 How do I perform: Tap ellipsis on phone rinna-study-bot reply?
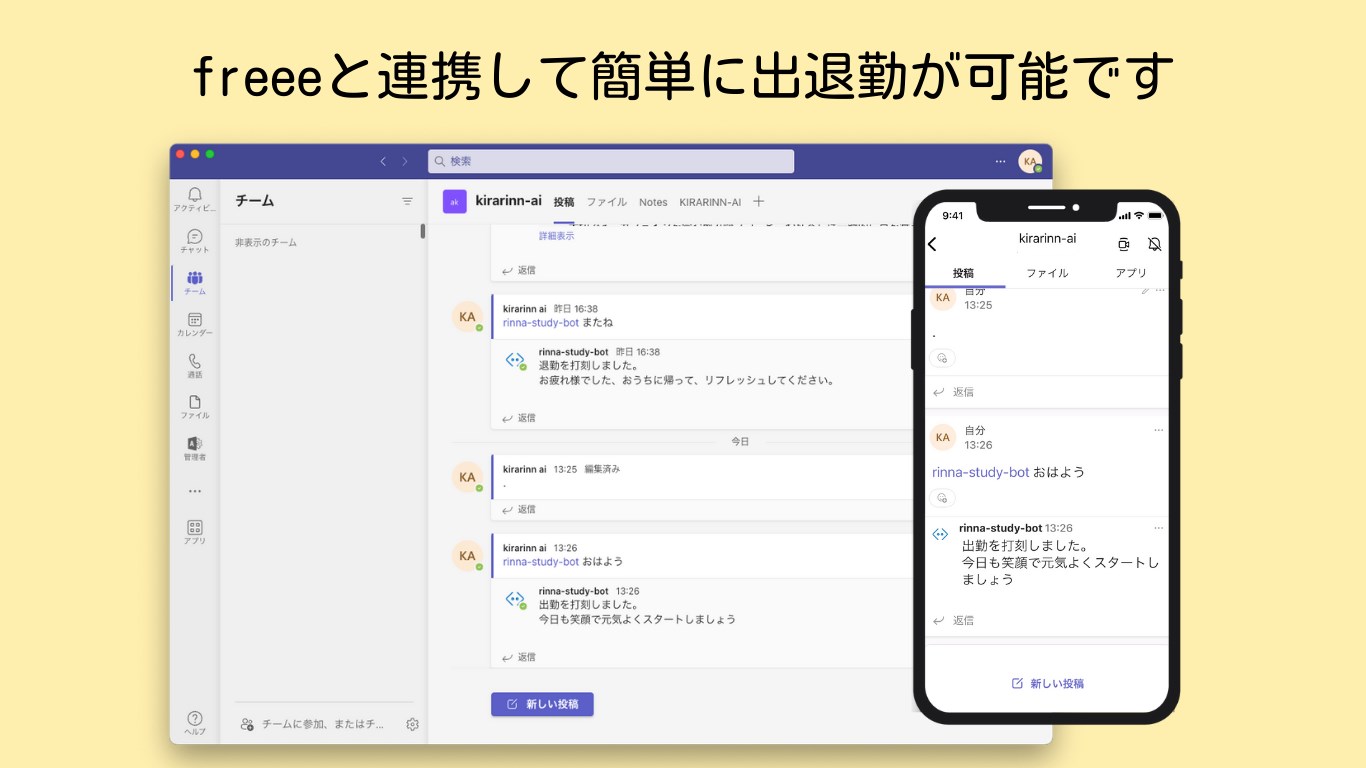tap(1159, 528)
